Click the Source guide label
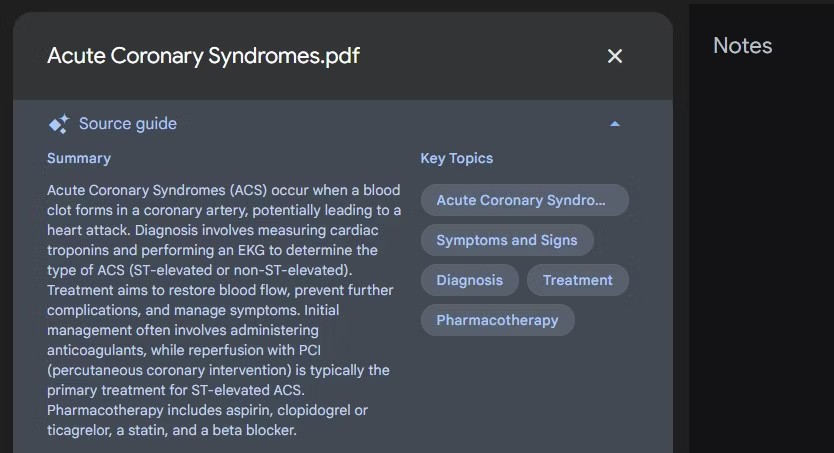Viewport: 834px width, 453px height. pos(127,124)
